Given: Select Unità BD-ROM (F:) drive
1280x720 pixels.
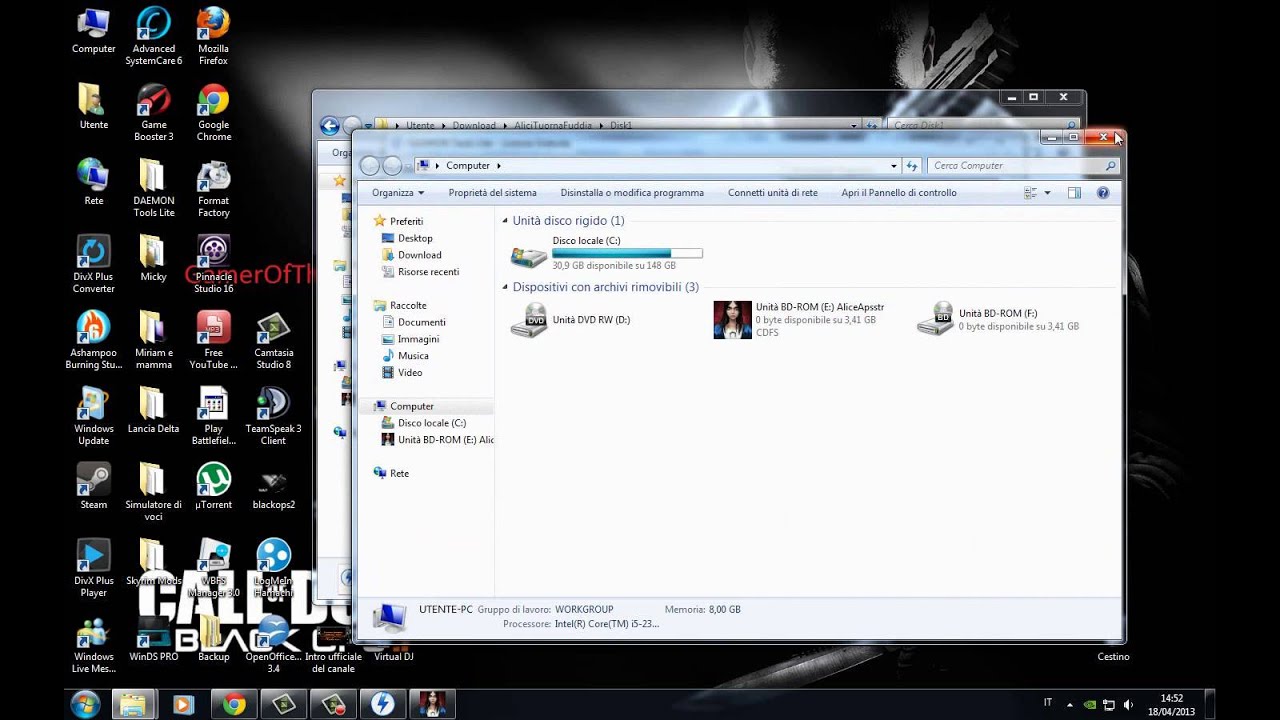Looking at the screenshot, I should 999,320.
